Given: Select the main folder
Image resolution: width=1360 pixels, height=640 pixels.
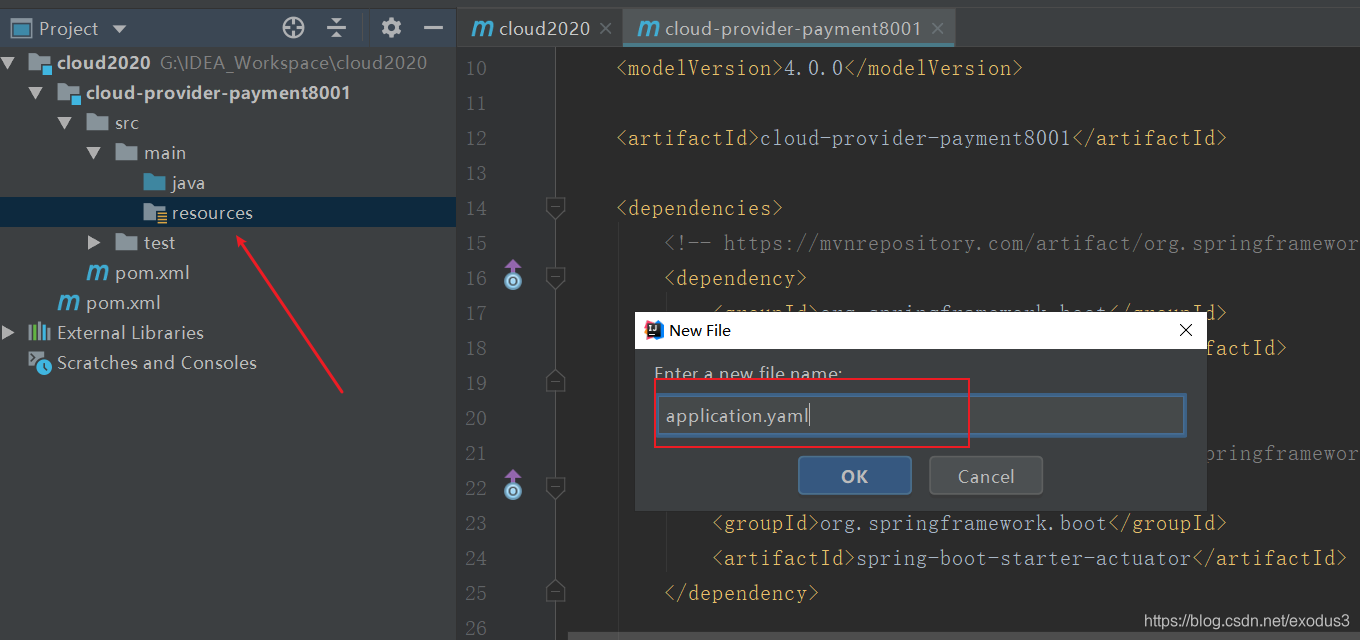Looking at the screenshot, I should pyautogui.click(x=165, y=153).
